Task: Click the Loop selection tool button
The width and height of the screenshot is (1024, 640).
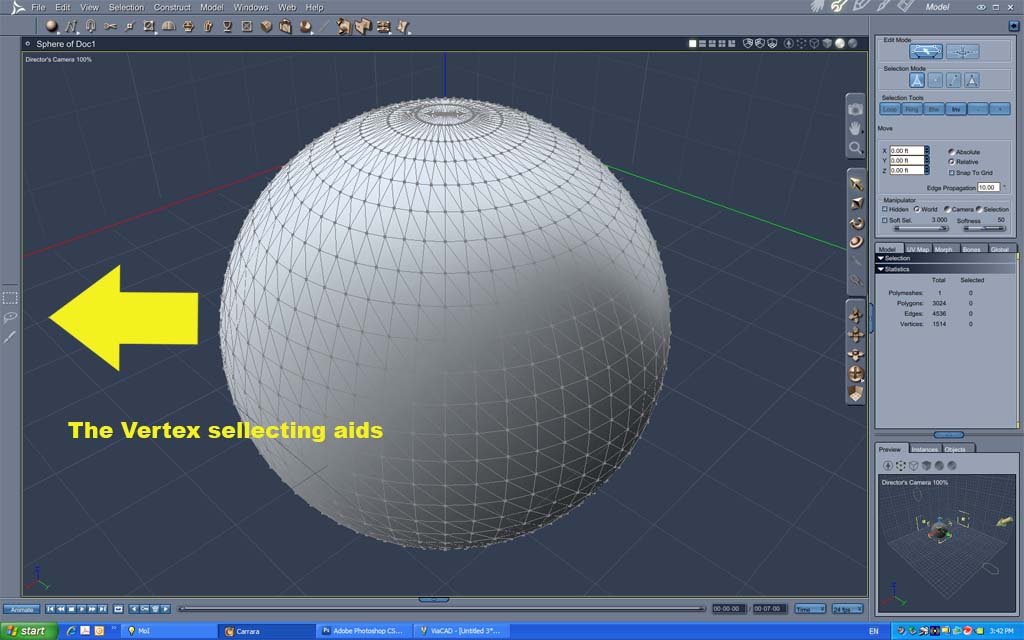Action: point(890,109)
